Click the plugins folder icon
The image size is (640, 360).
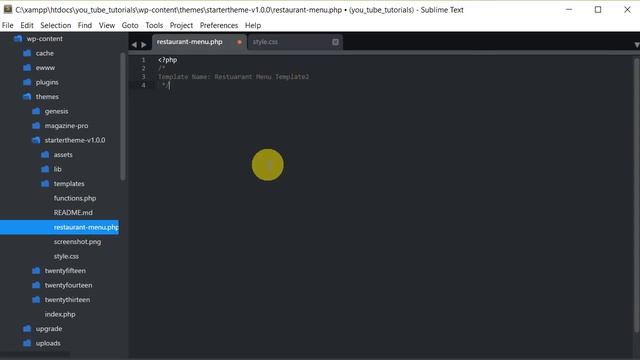(x=27, y=82)
